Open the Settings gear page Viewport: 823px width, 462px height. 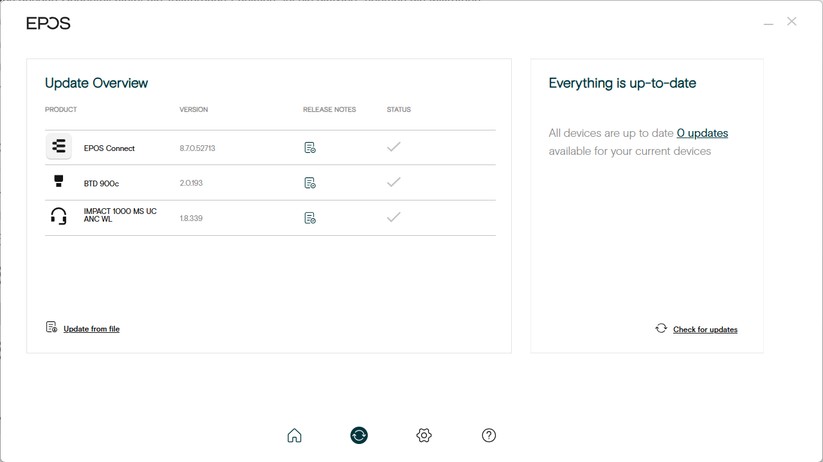coord(424,435)
